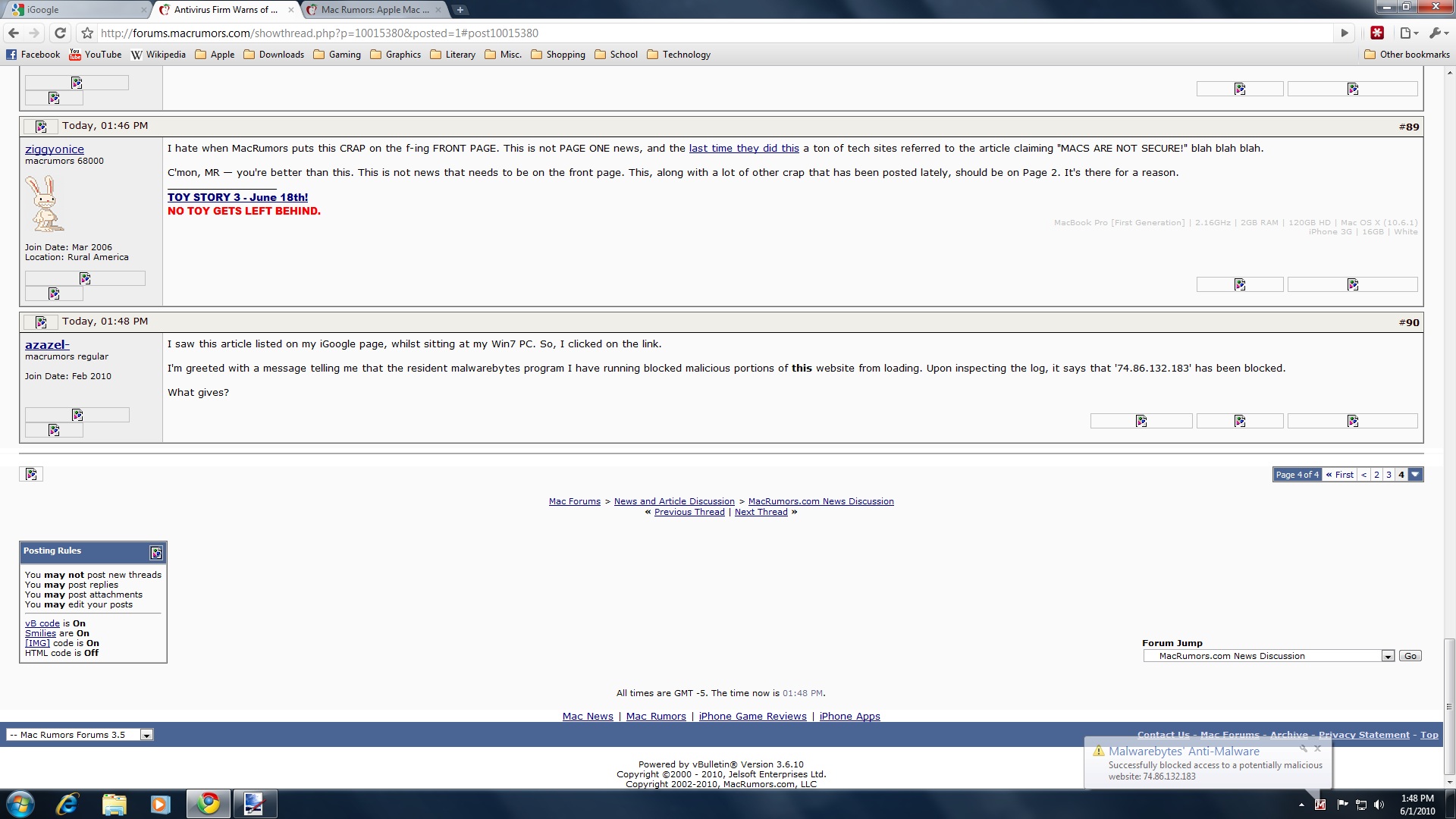Open Chrome's wrench settings menu
The width and height of the screenshot is (1456, 819).
click(1438, 33)
